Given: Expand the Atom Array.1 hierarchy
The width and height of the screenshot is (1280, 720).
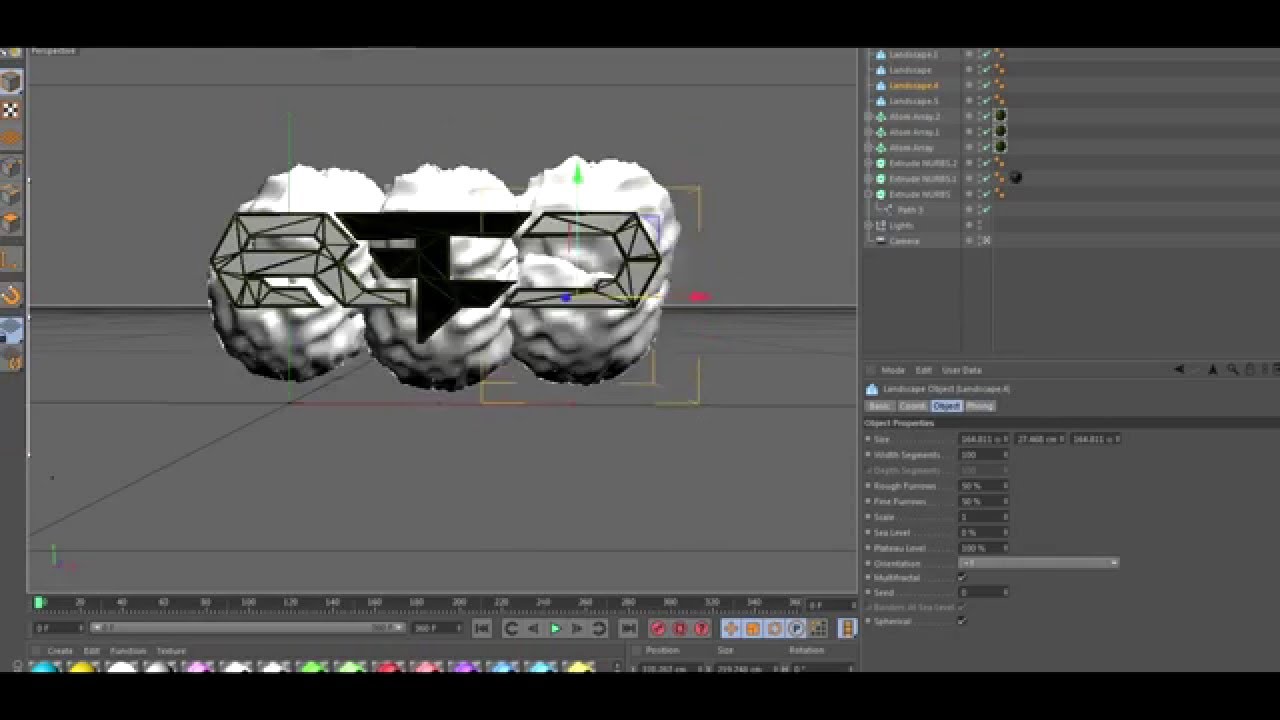Looking at the screenshot, I should 868,132.
